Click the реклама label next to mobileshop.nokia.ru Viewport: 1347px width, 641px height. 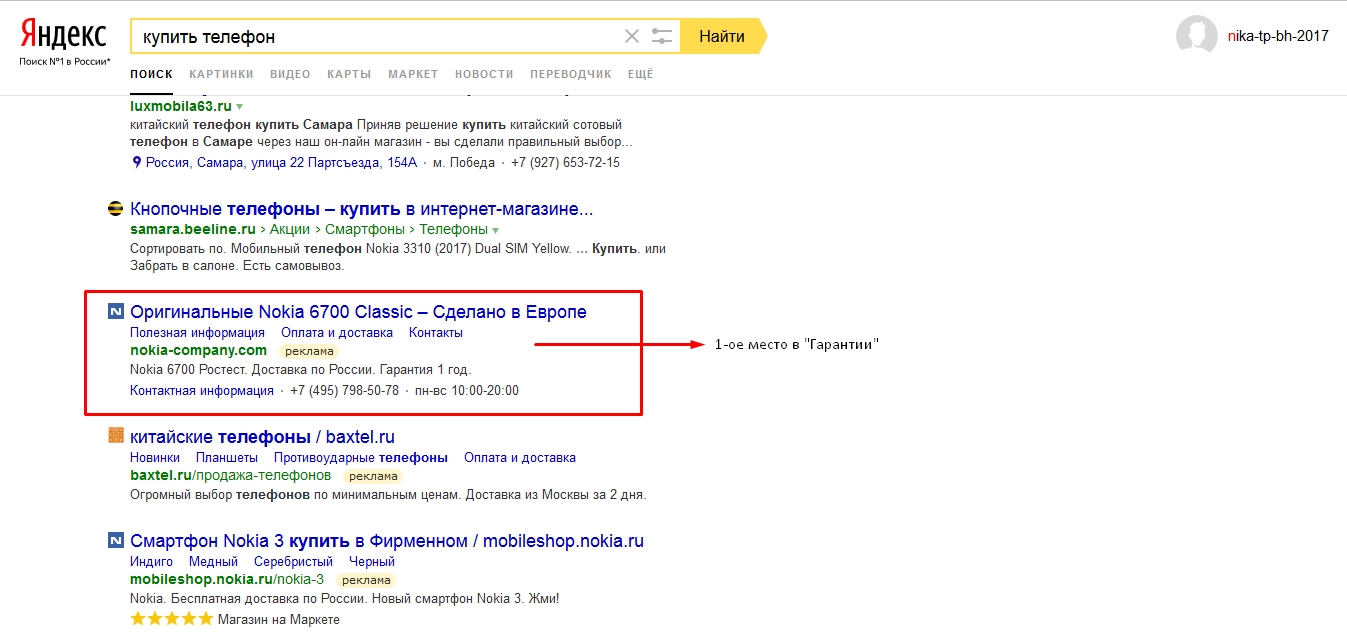(366, 580)
